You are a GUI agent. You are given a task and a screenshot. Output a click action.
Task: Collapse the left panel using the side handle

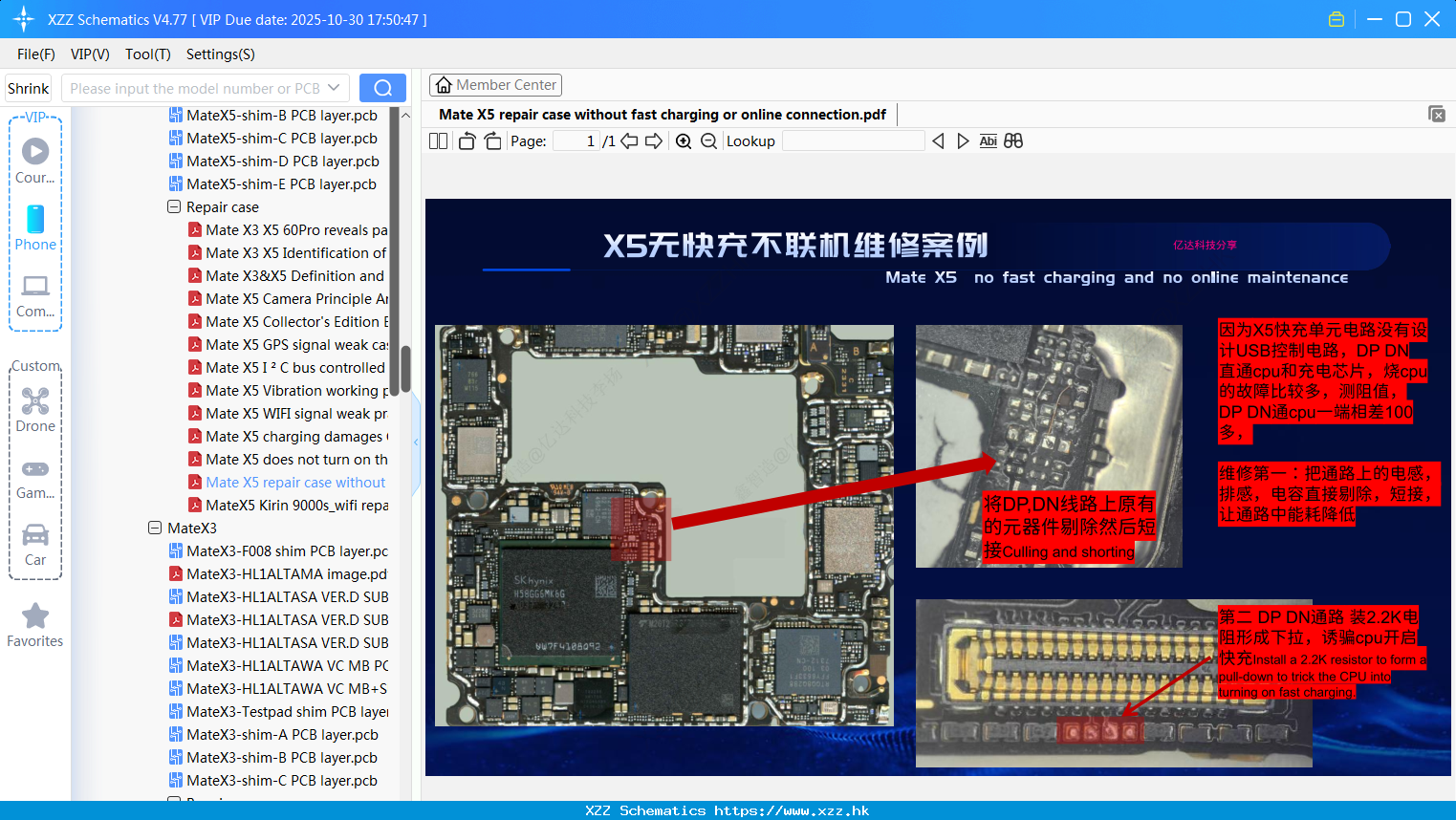pyautogui.click(x=416, y=442)
